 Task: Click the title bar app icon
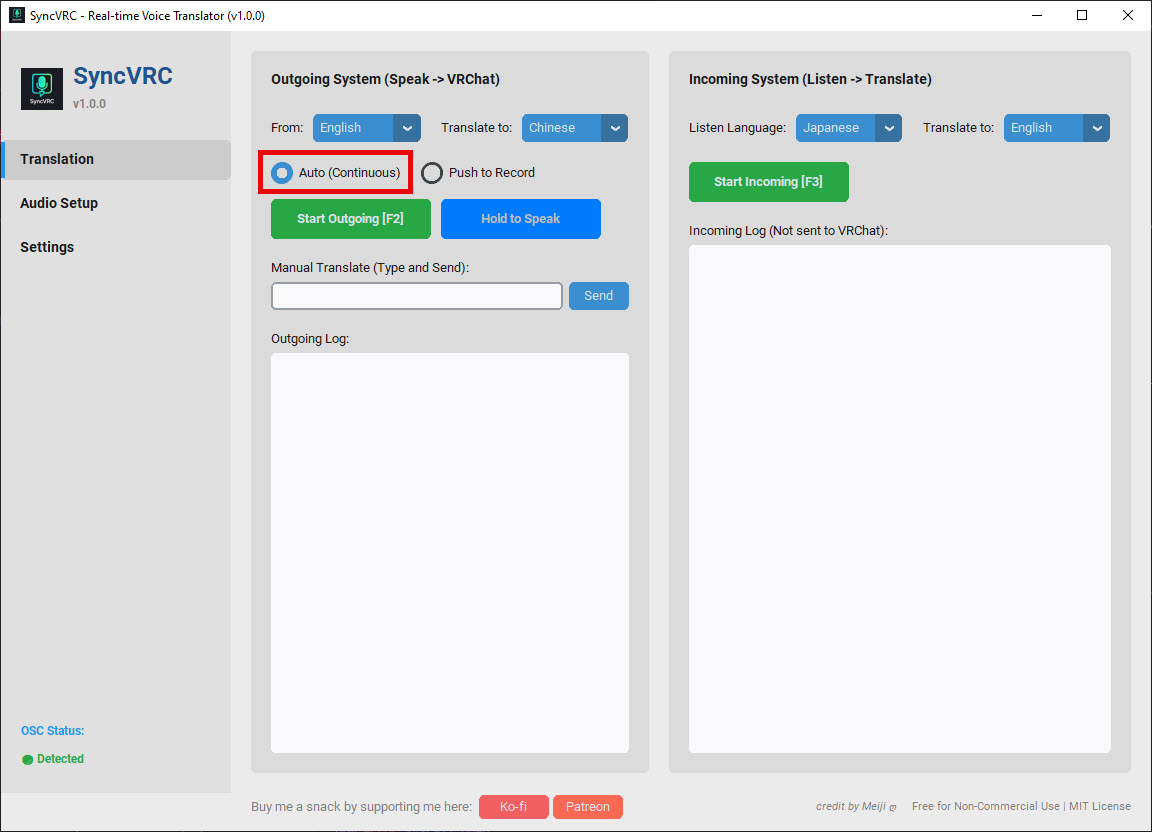[16, 15]
